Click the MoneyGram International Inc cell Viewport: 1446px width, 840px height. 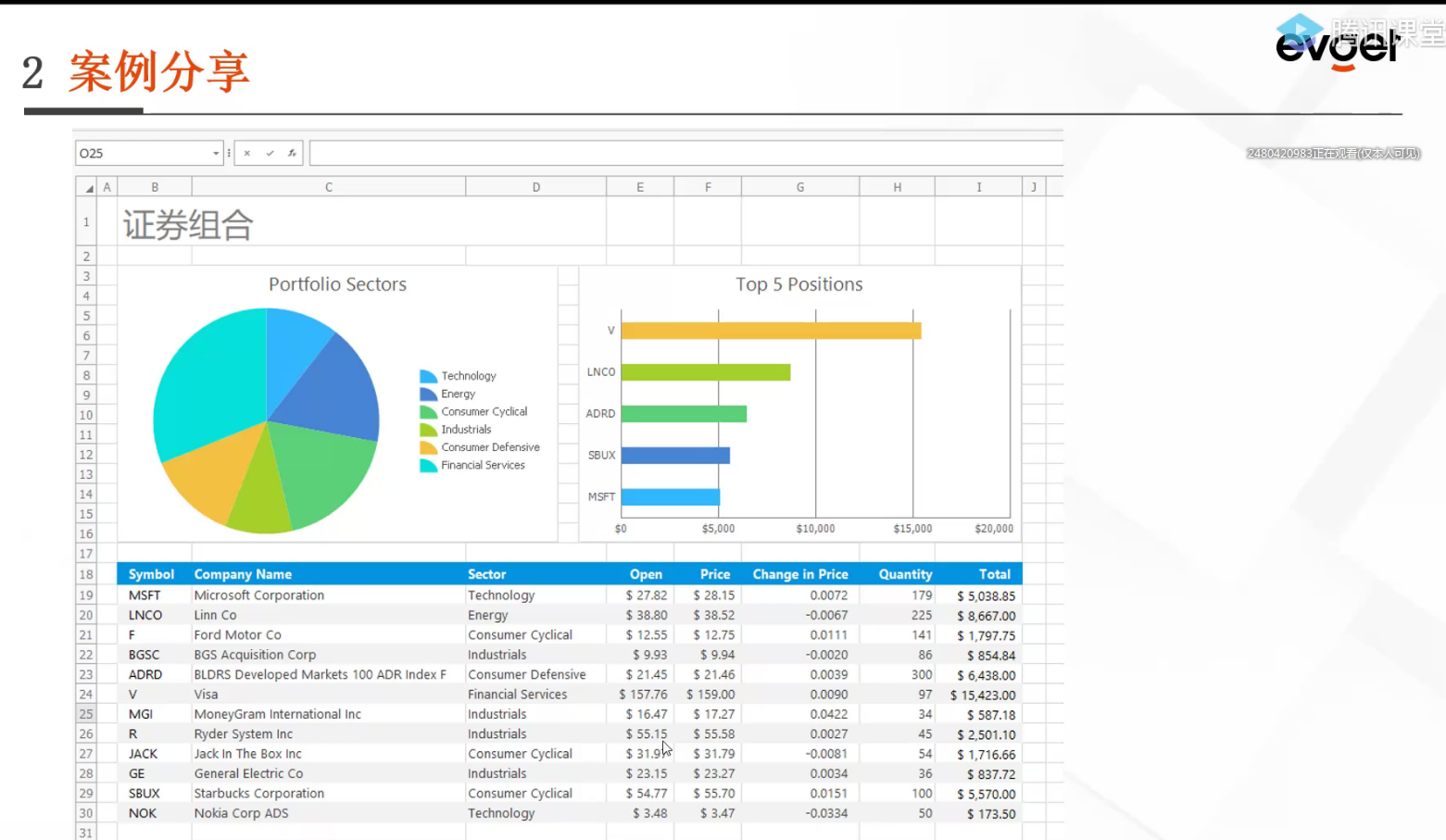(329, 714)
